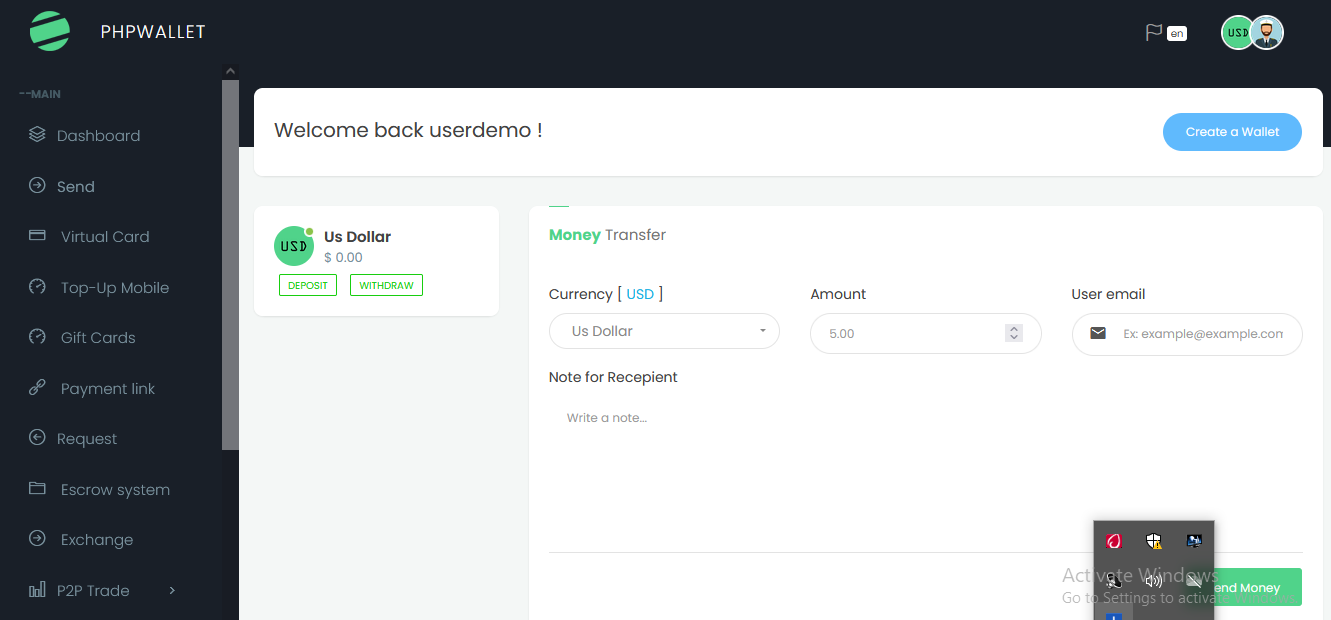Open the user avatar profile picture

1267,33
